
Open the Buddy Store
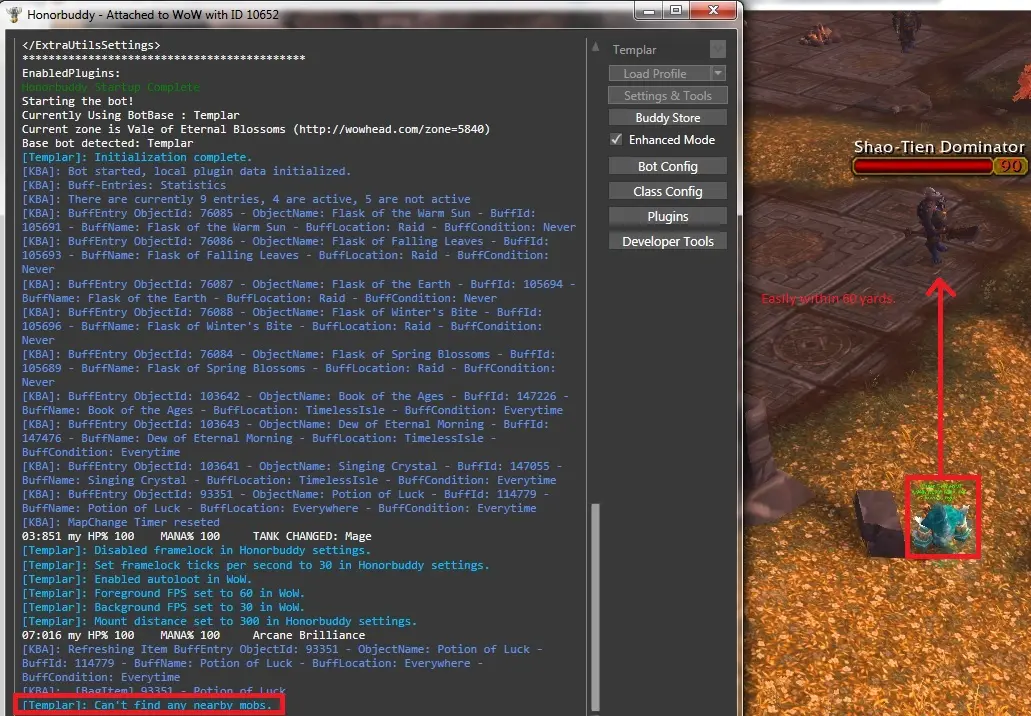[667, 118]
